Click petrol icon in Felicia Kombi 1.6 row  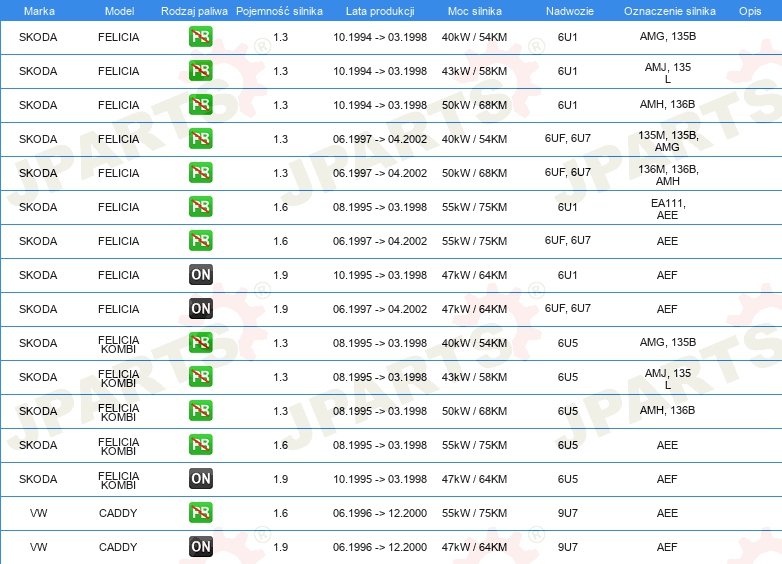pyautogui.click(x=200, y=444)
